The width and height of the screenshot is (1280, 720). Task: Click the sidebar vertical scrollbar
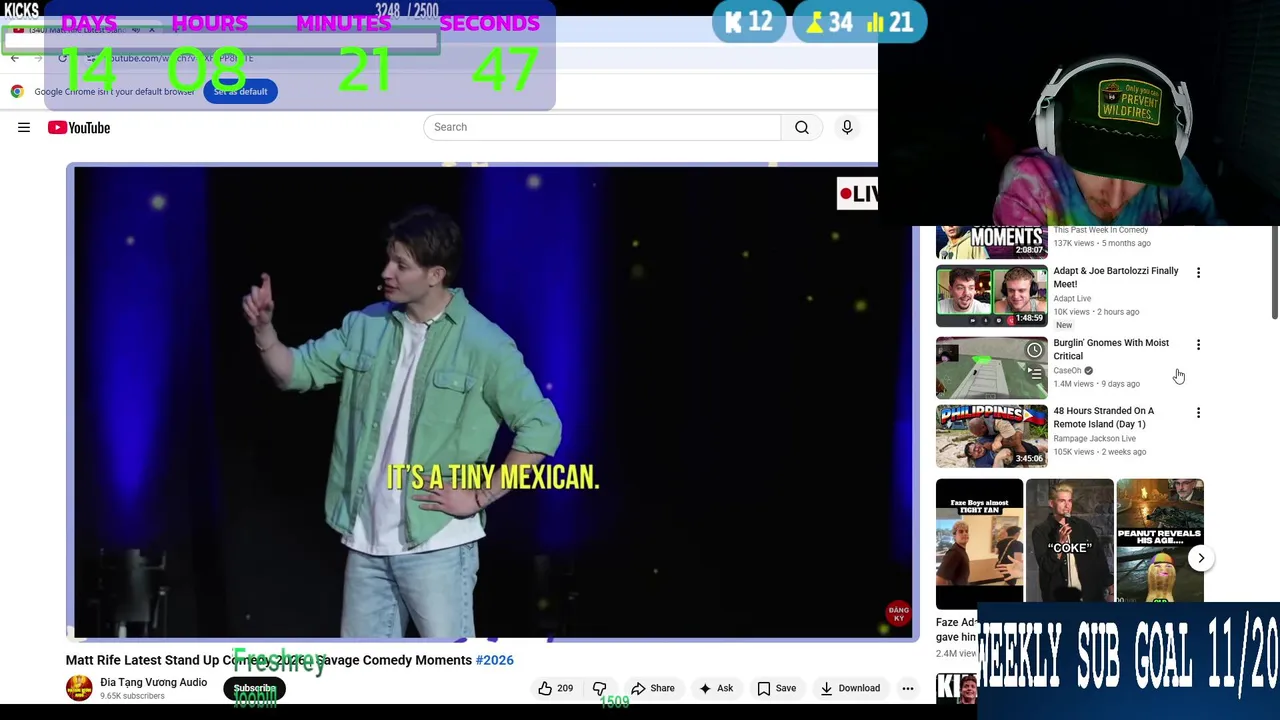1274,272
